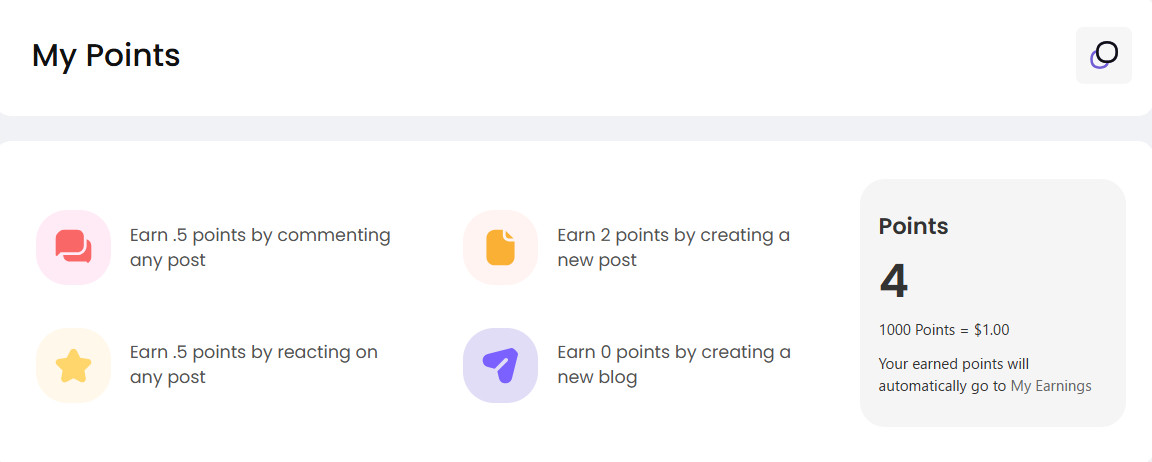Click the orange document post icon
The height and width of the screenshot is (462, 1152).
point(500,248)
